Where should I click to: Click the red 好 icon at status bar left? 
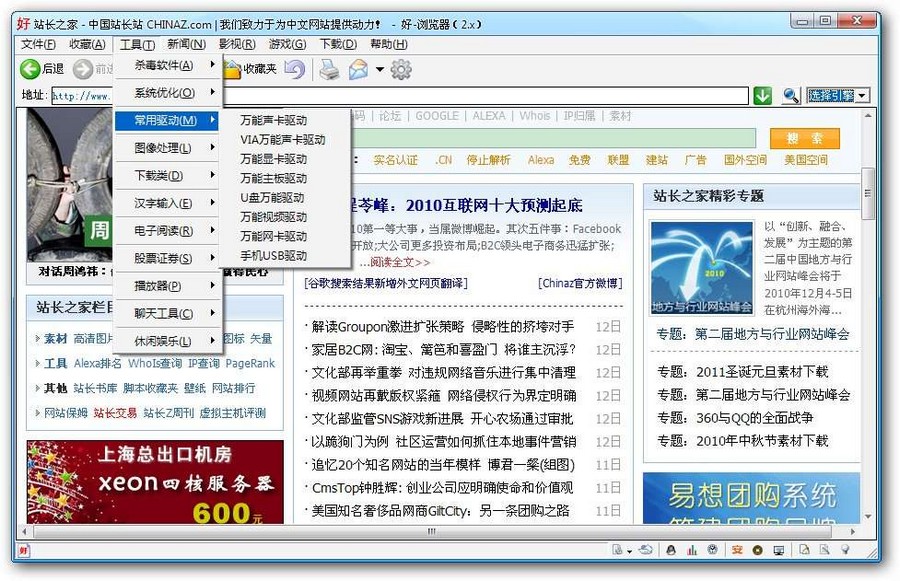click(x=24, y=550)
